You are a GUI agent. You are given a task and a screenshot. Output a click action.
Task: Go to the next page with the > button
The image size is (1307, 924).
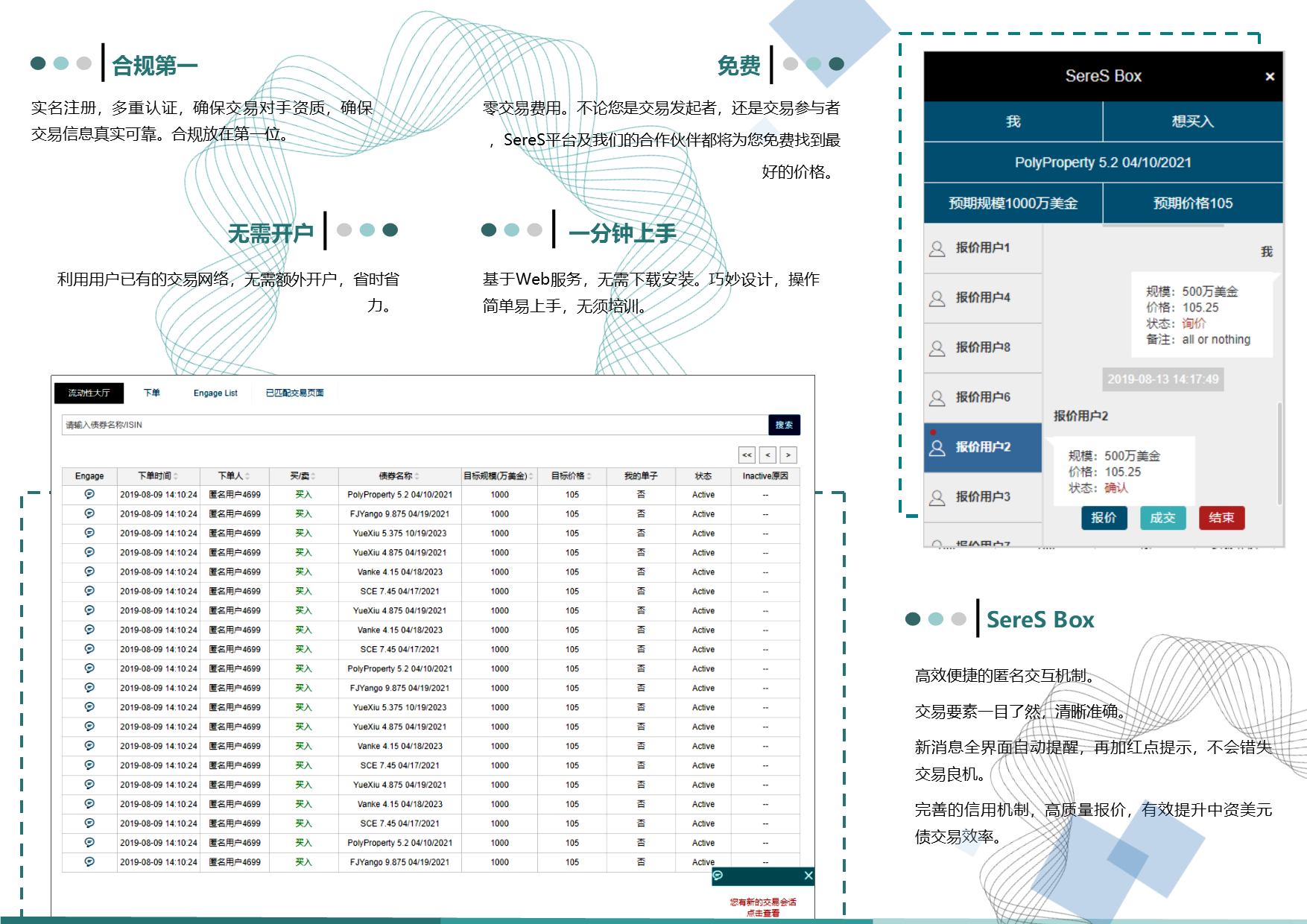788,455
